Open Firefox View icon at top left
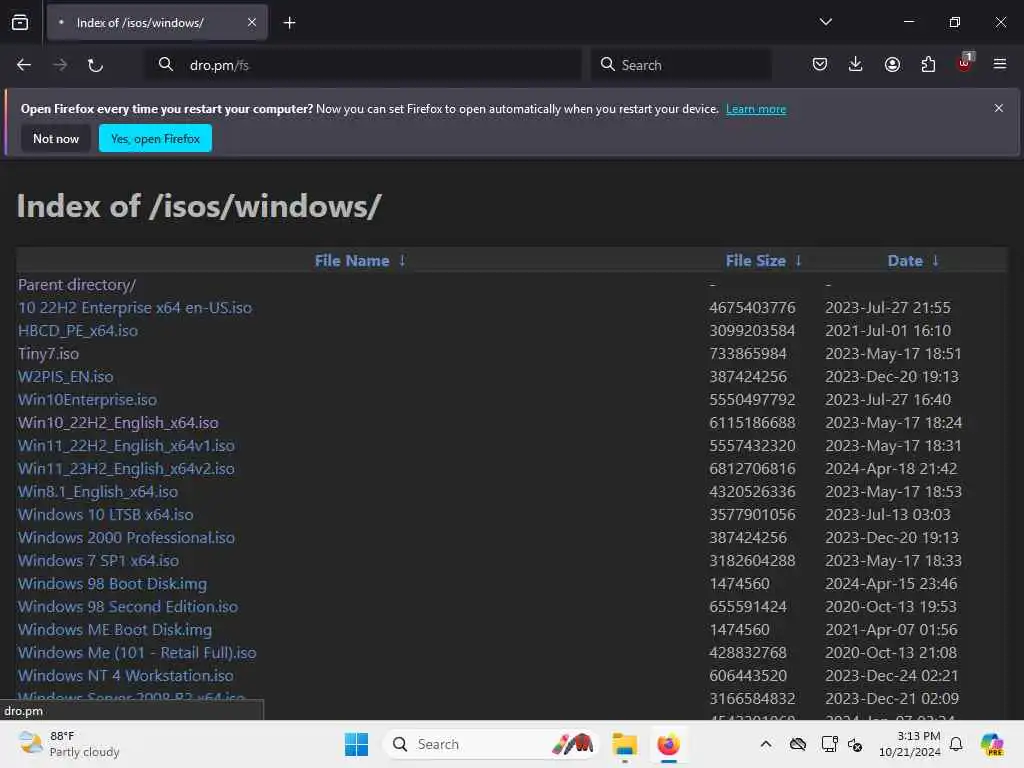 (x=20, y=23)
